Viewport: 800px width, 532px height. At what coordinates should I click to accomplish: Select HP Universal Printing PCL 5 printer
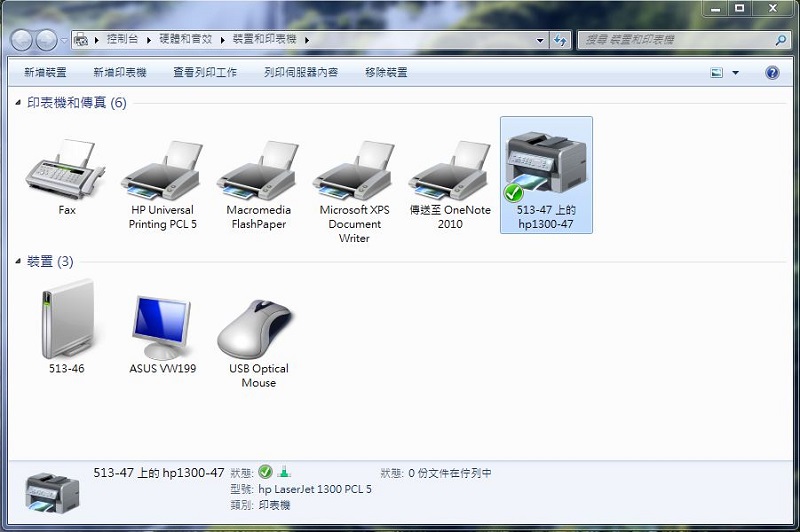pyautogui.click(x=162, y=170)
